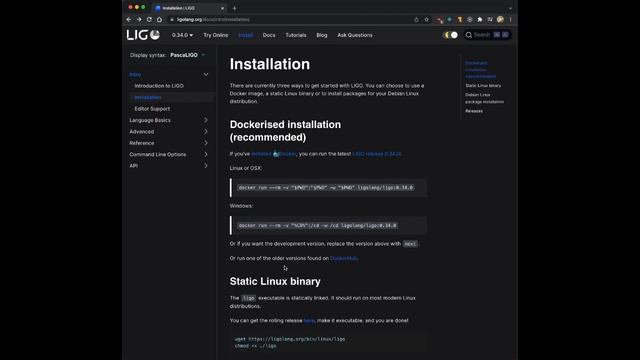
Task: Expand Command Line Options section
Action: click(206, 154)
